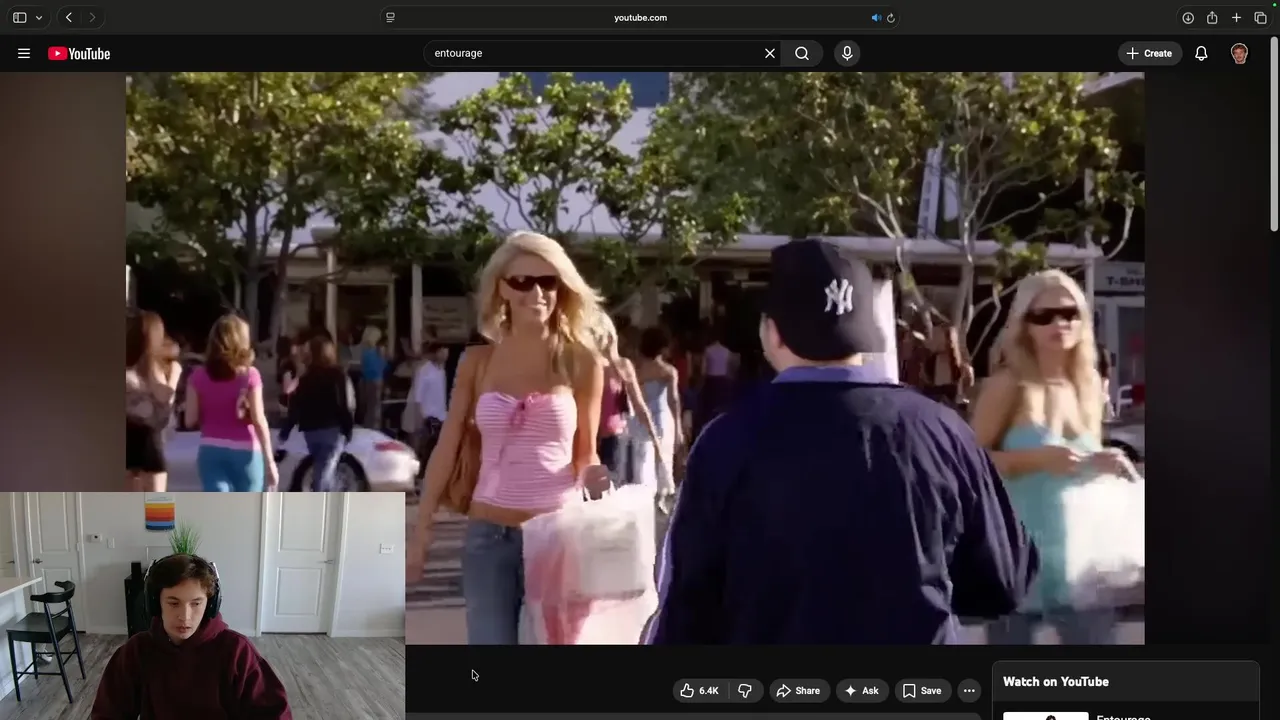The image size is (1280, 720).
Task: Click the video player frame
Action: (635, 358)
